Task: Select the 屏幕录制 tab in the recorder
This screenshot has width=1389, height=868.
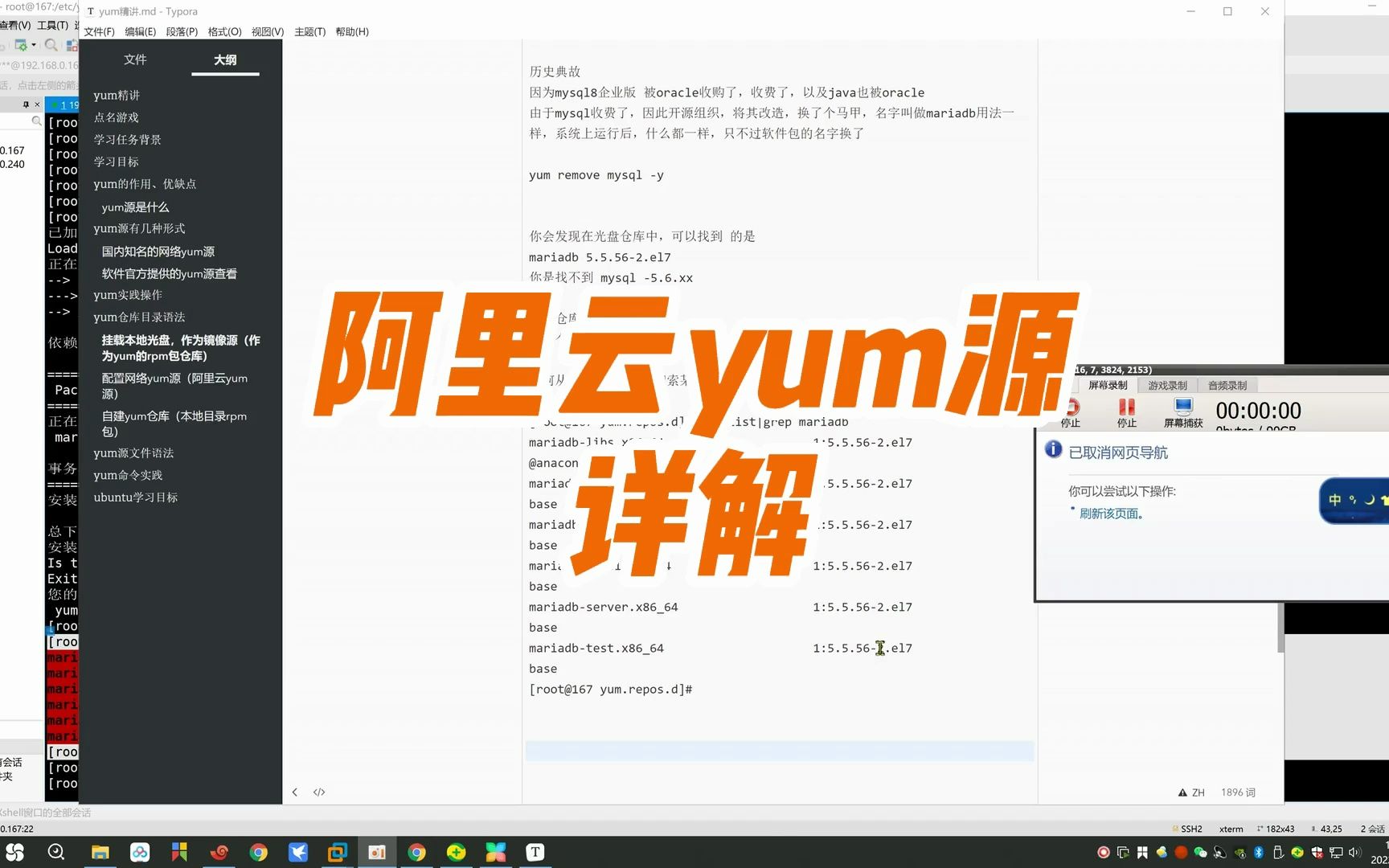Action: pyautogui.click(x=1108, y=386)
